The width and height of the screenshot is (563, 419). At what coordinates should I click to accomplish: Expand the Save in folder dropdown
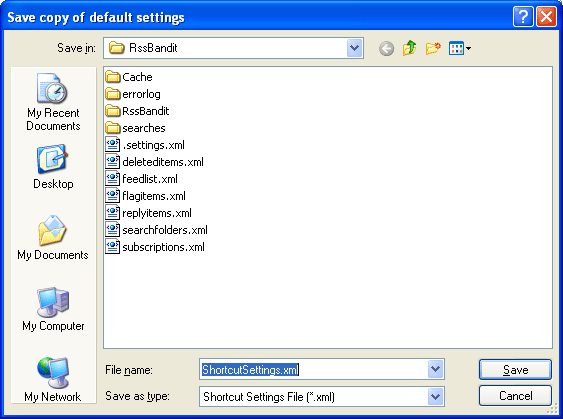[x=355, y=48]
